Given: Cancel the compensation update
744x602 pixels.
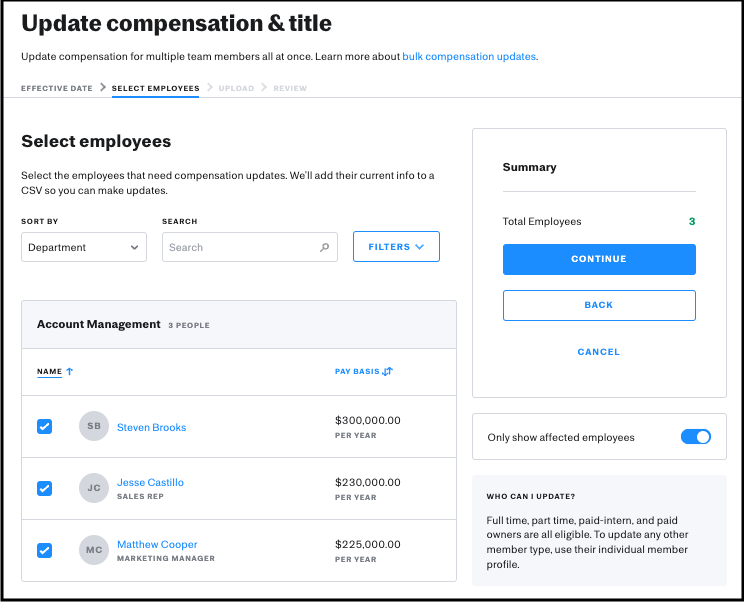Looking at the screenshot, I should pos(598,352).
